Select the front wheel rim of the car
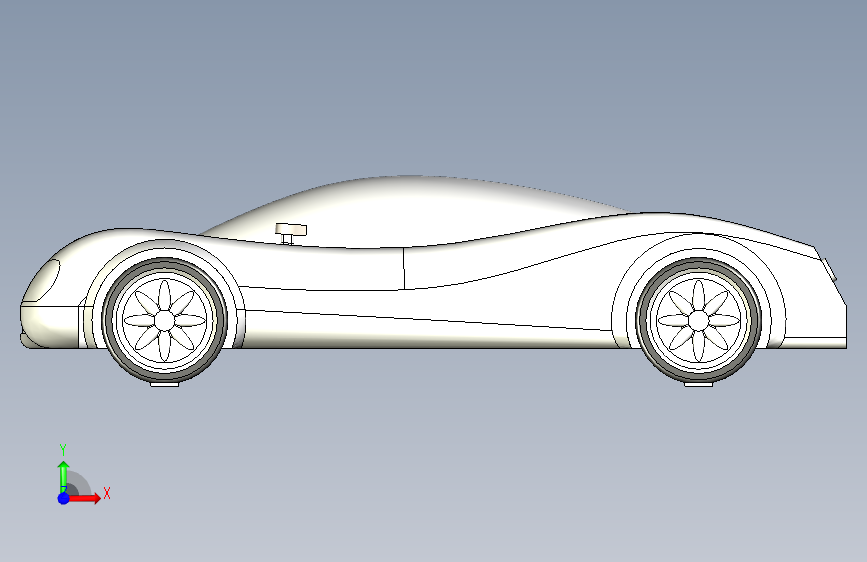This screenshot has width=867, height=562. click(165, 320)
